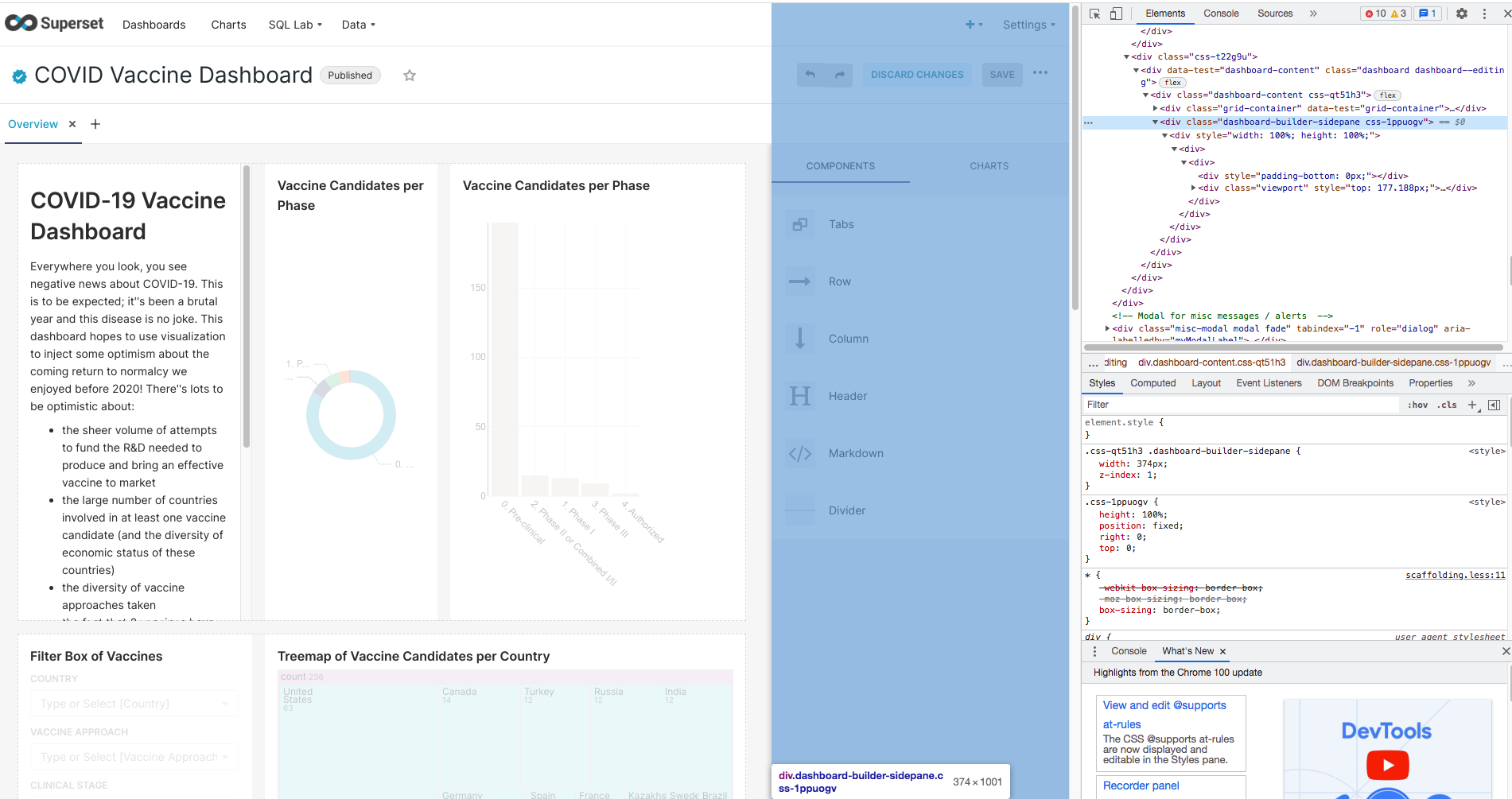
Task: Collapse the css-t22g9u div node
Action: 1126,57
